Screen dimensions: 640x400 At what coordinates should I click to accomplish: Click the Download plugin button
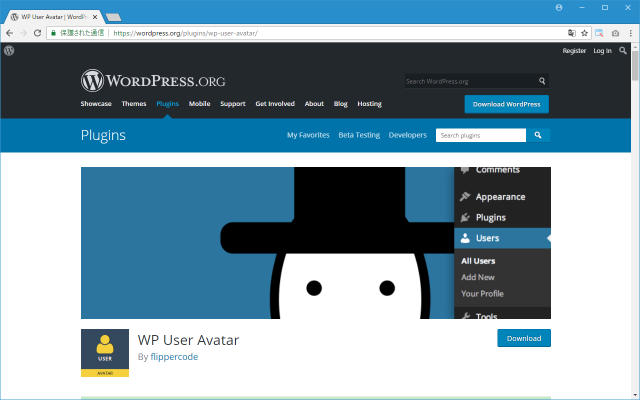pyautogui.click(x=524, y=338)
